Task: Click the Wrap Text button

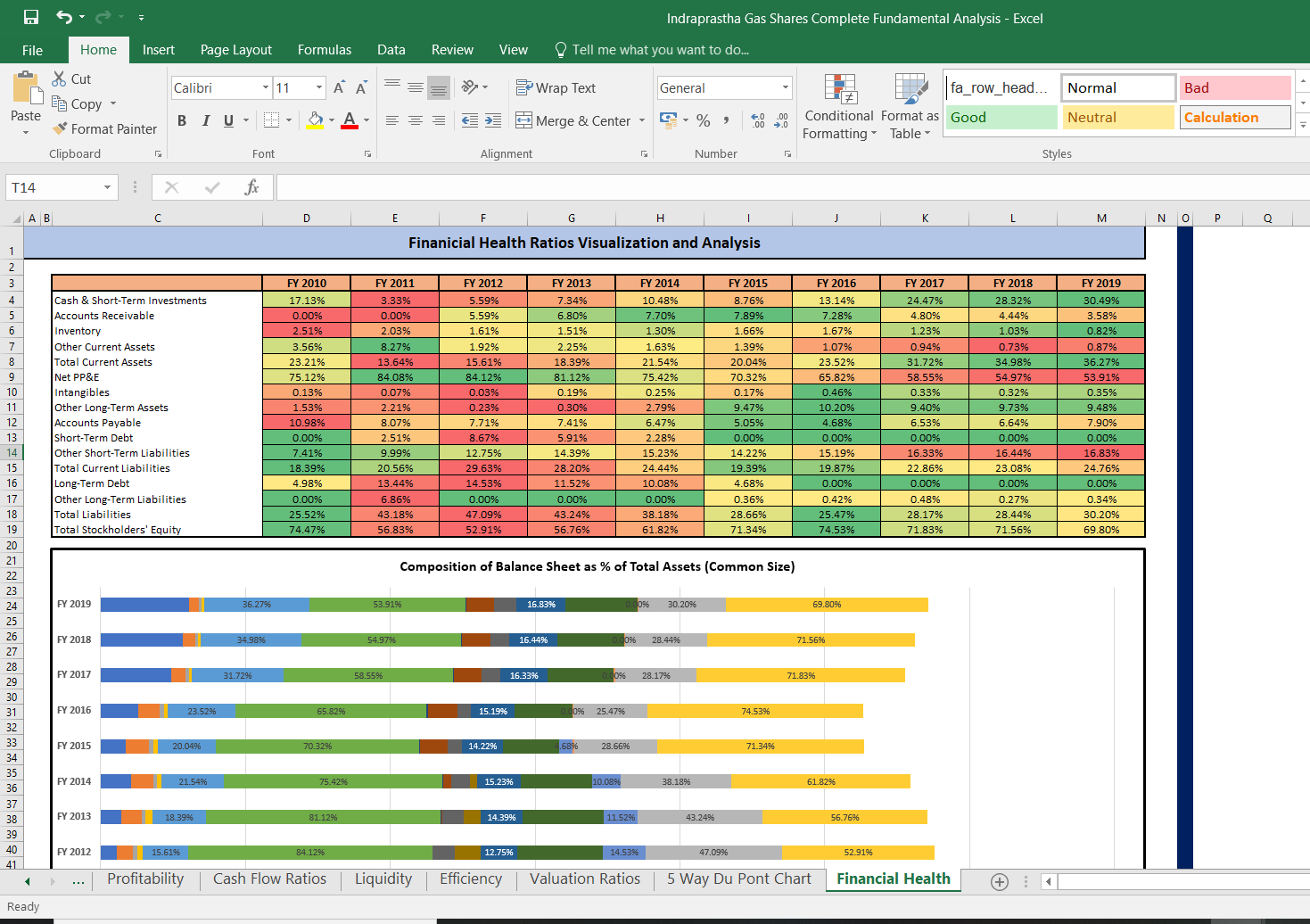Action: click(556, 87)
